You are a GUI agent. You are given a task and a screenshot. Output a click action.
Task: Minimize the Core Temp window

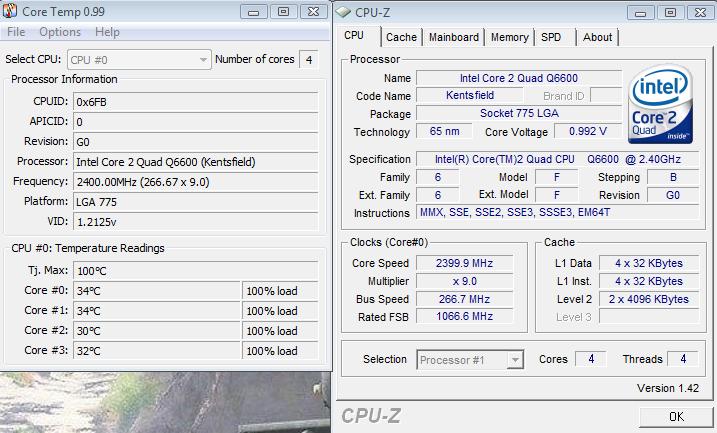tap(253, 12)
